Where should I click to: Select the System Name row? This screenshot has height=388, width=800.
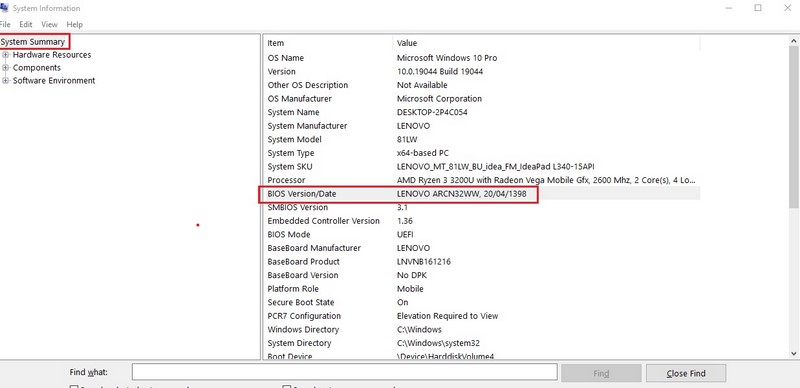point(482,112)
